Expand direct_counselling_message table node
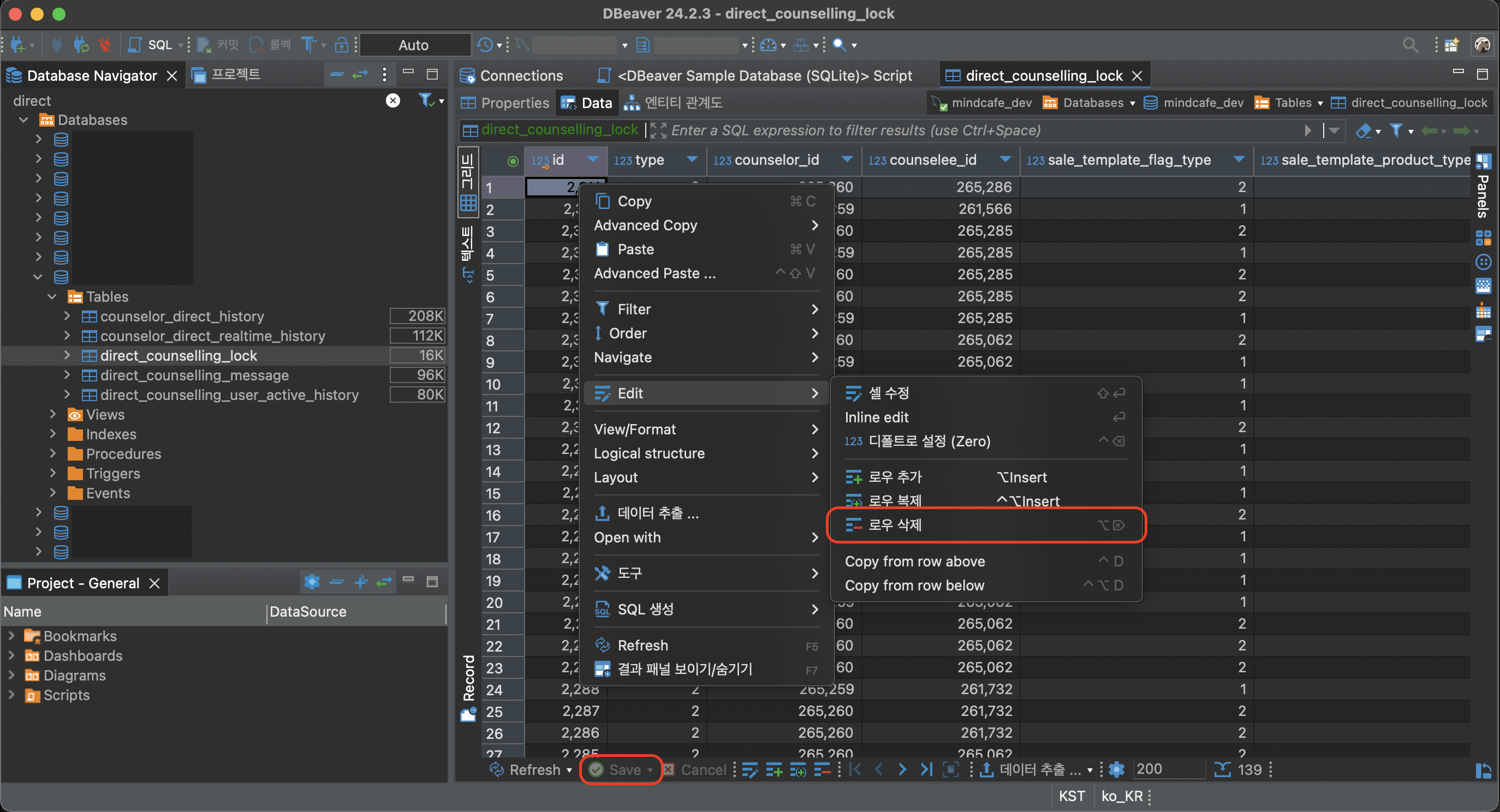The width and height of the screenshot is (1500, 812). tap(67, 375)
